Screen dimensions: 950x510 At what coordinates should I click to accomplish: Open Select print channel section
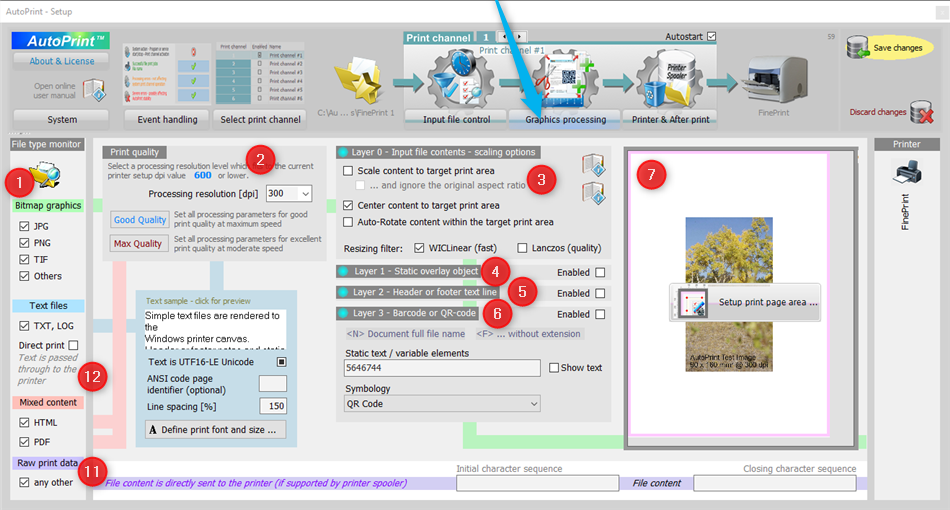point(260,119)
